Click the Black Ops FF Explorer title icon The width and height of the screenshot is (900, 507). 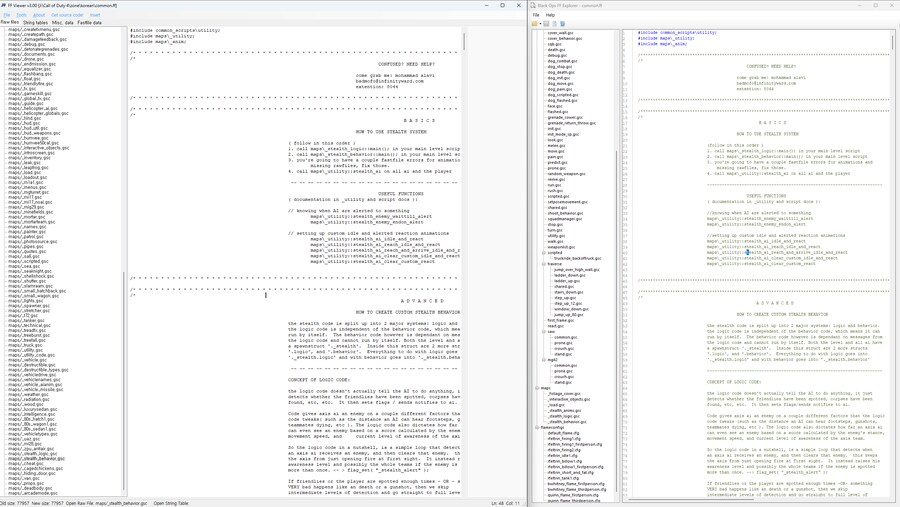coord(534,5)
